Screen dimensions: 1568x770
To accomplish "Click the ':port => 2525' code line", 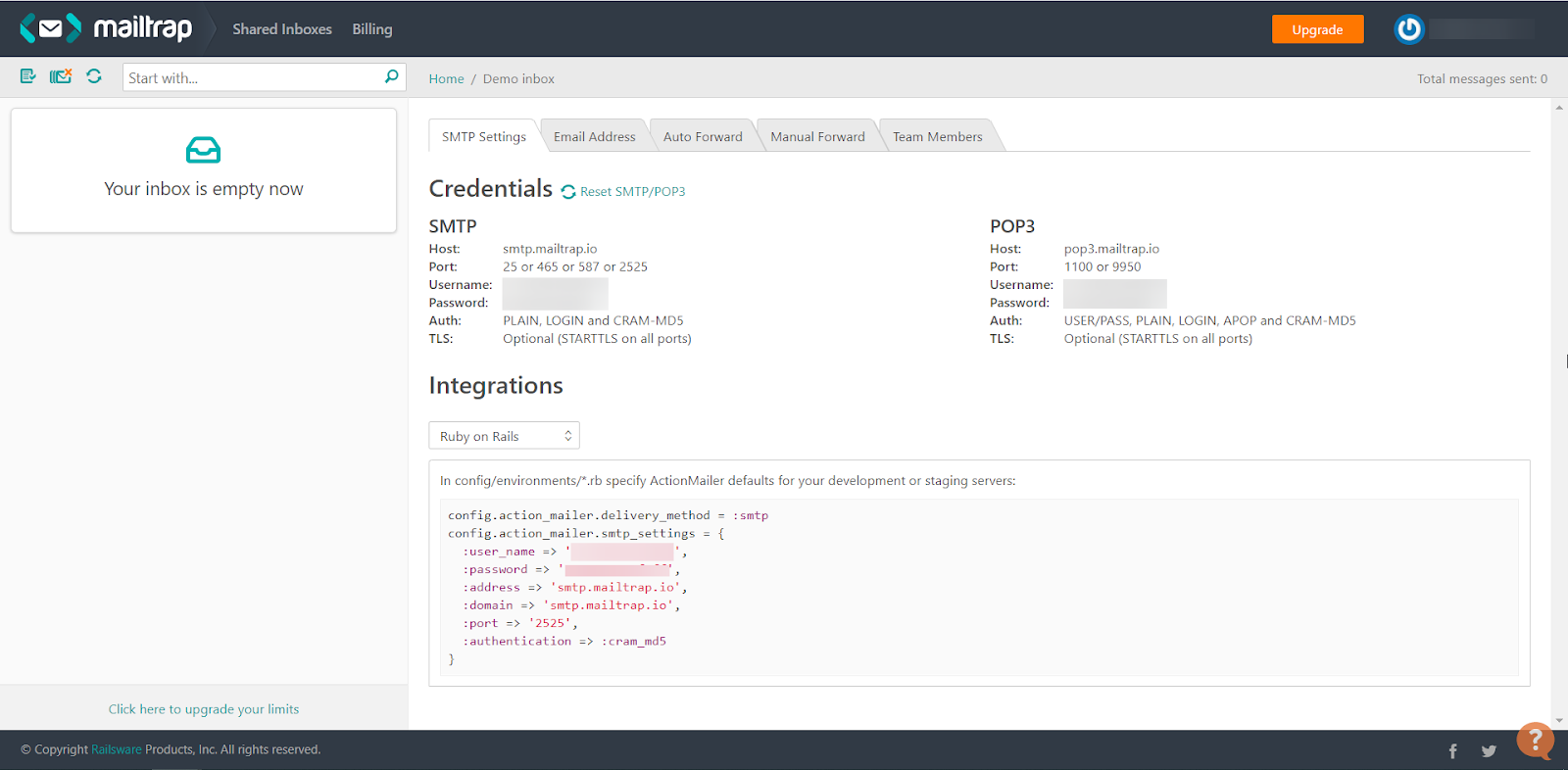I will (x=520, y=623).
